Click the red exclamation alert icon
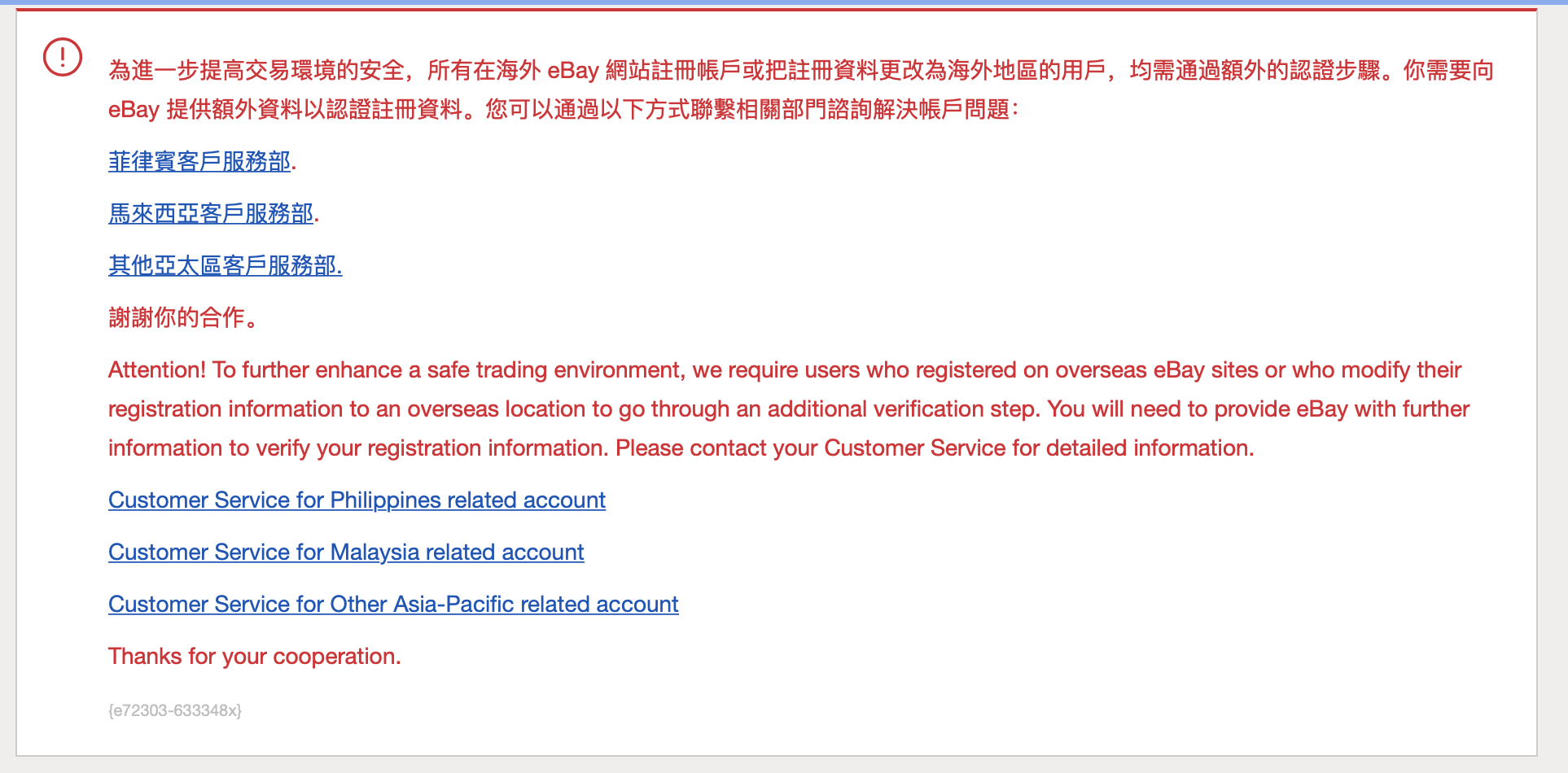The width and height of the screenshot is (1568, 773). click(x=63, y=58)
